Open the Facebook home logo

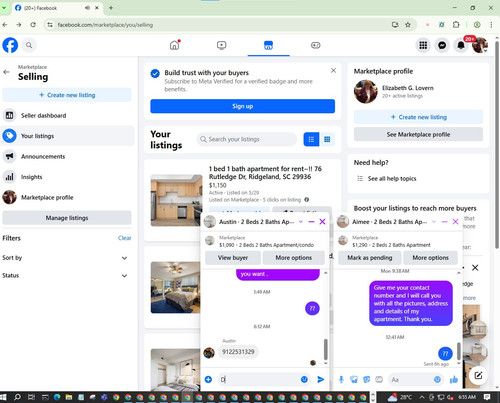coord(10,45)
